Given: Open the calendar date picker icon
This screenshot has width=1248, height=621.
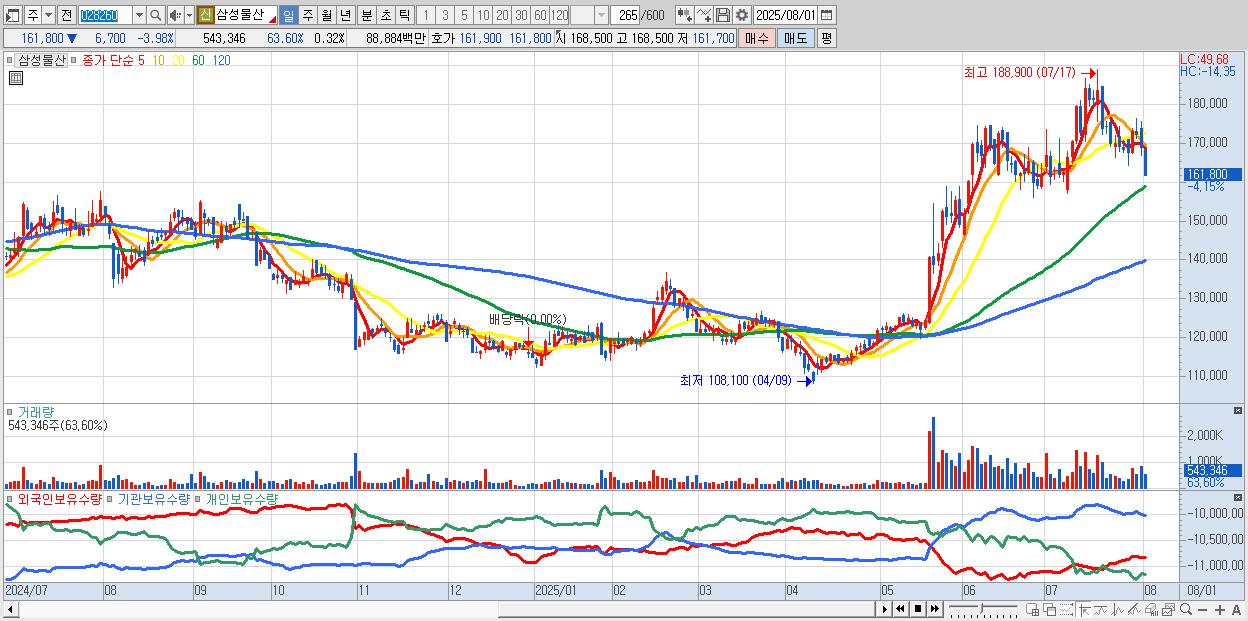Looking at the screenshot, I should [x=826, y=15].
